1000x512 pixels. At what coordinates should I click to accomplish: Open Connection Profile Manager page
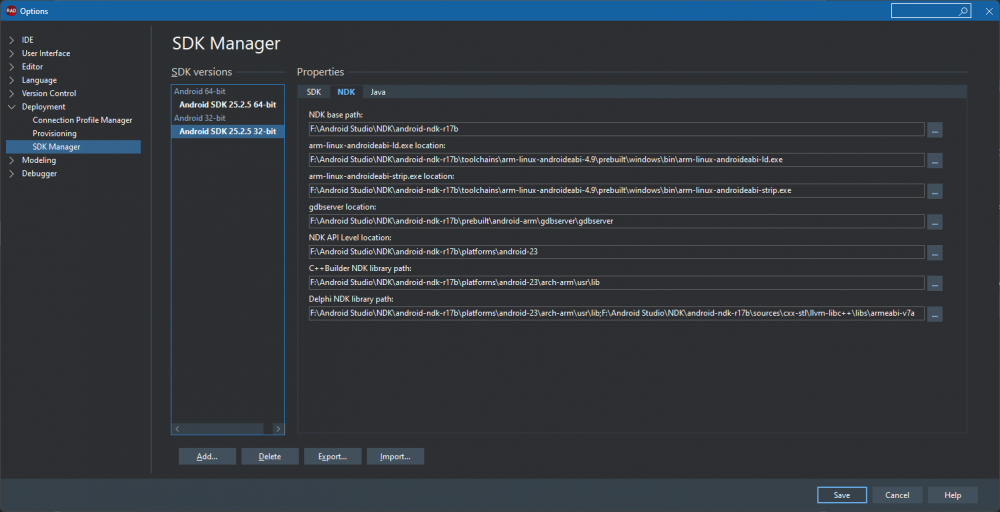pos(82,120)
